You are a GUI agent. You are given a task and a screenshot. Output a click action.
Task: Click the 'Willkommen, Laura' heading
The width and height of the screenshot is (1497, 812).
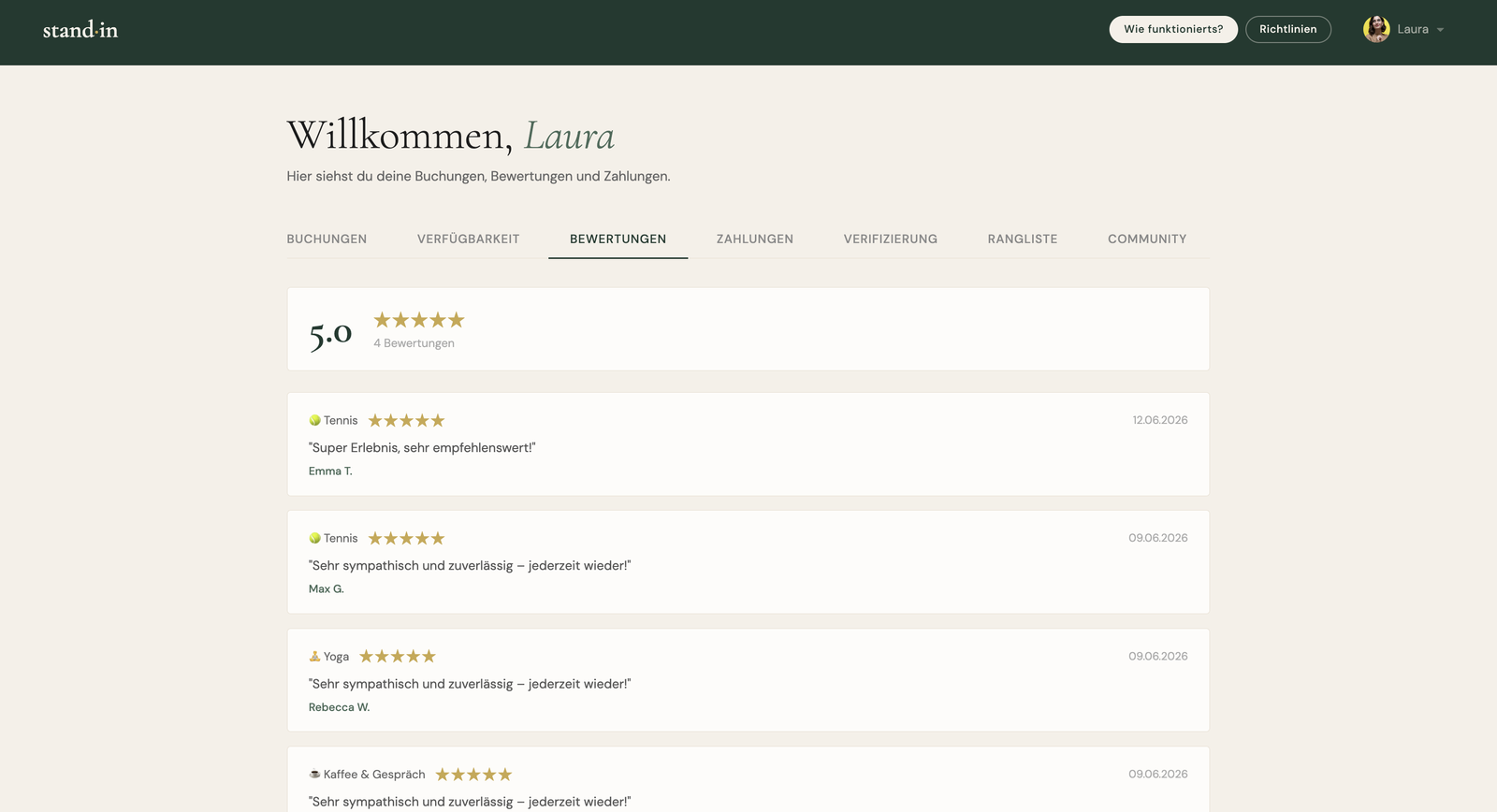(x=450, y=137)
